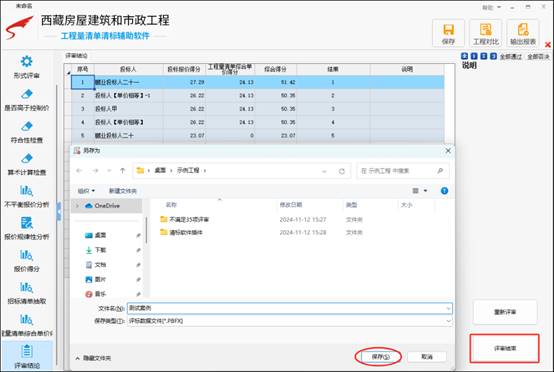Open the 组织 dropdown menu
Viewport: 554px width, 372px height.
point(86,191)
